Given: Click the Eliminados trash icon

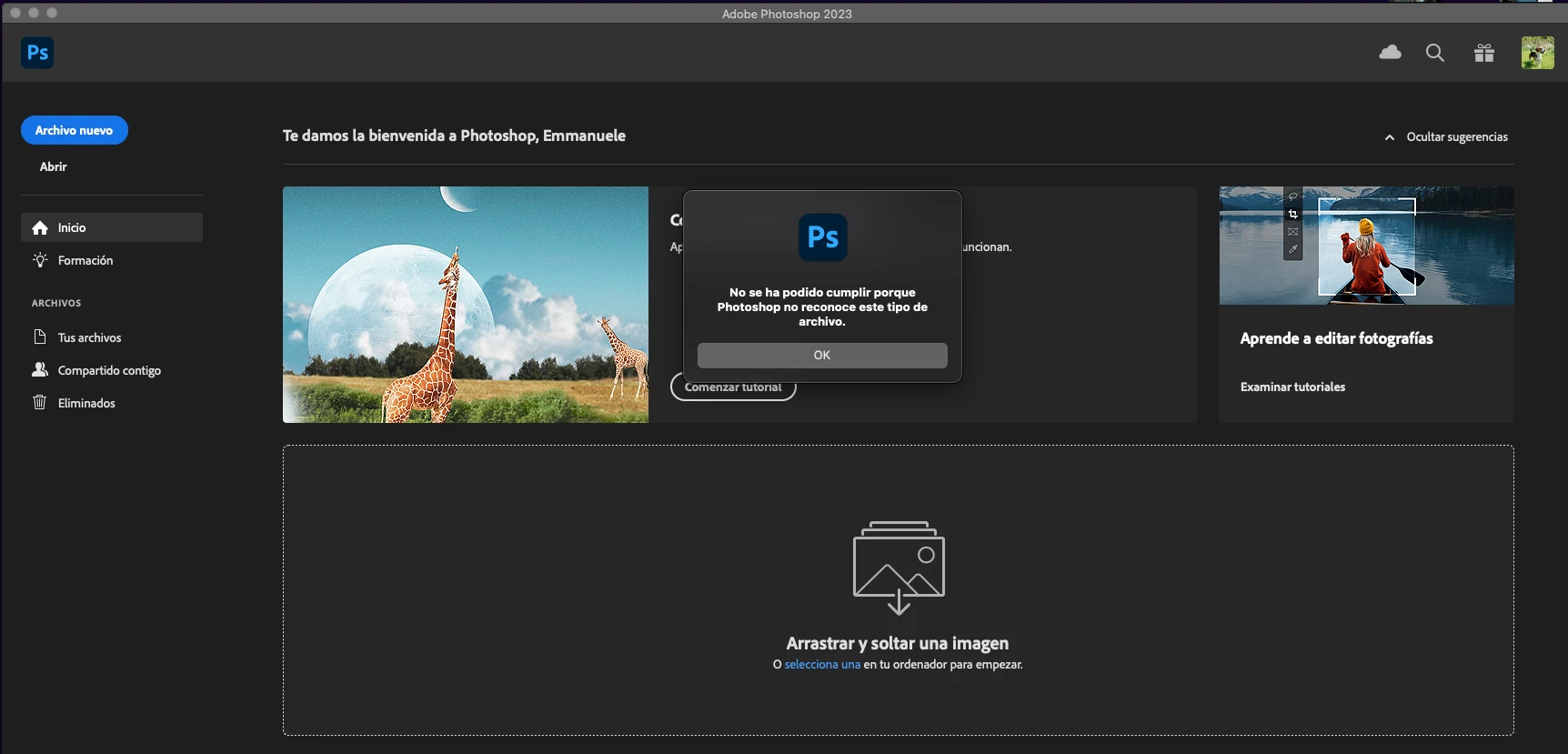Looking at the screenshot, I should (40, 402).
